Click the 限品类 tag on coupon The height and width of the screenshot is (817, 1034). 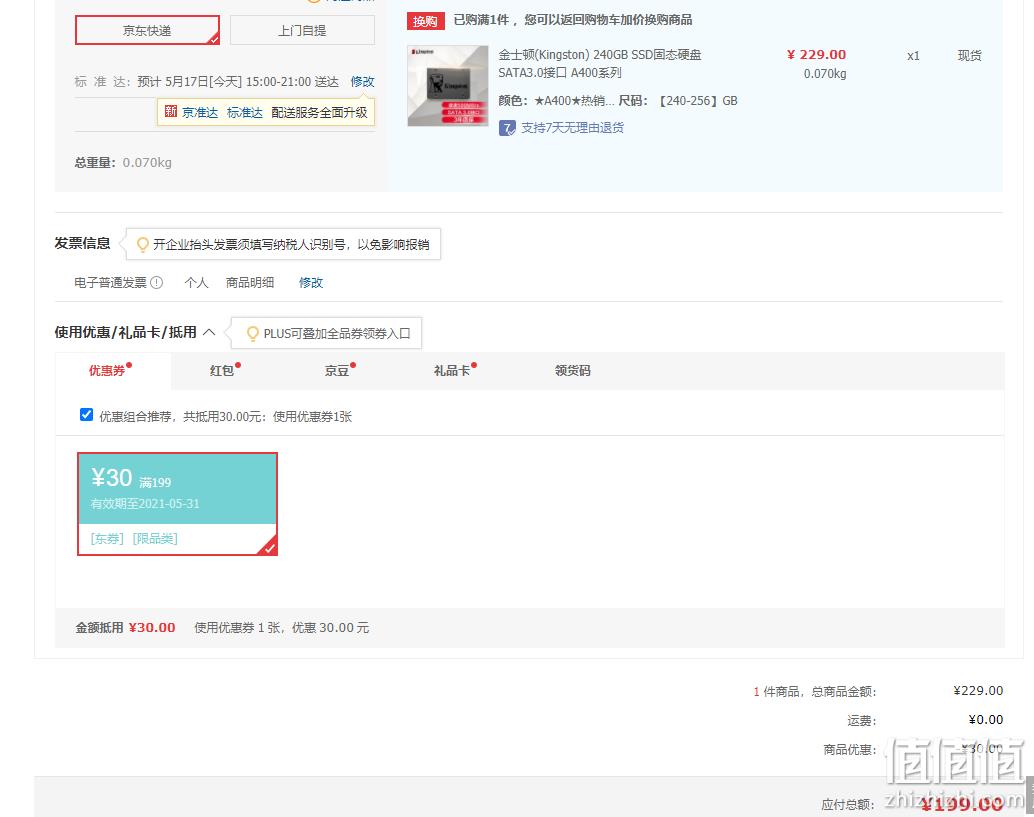155,539
